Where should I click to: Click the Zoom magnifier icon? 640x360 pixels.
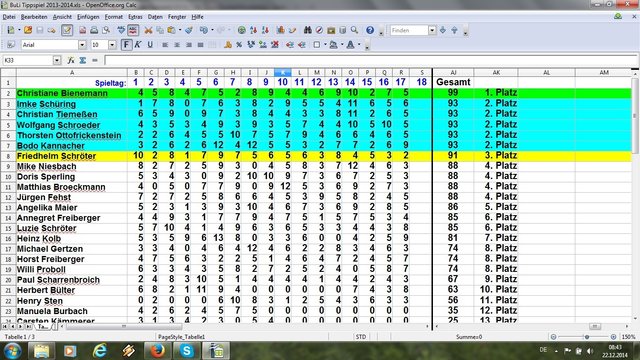pyautogui.click(x=354, y=30)
